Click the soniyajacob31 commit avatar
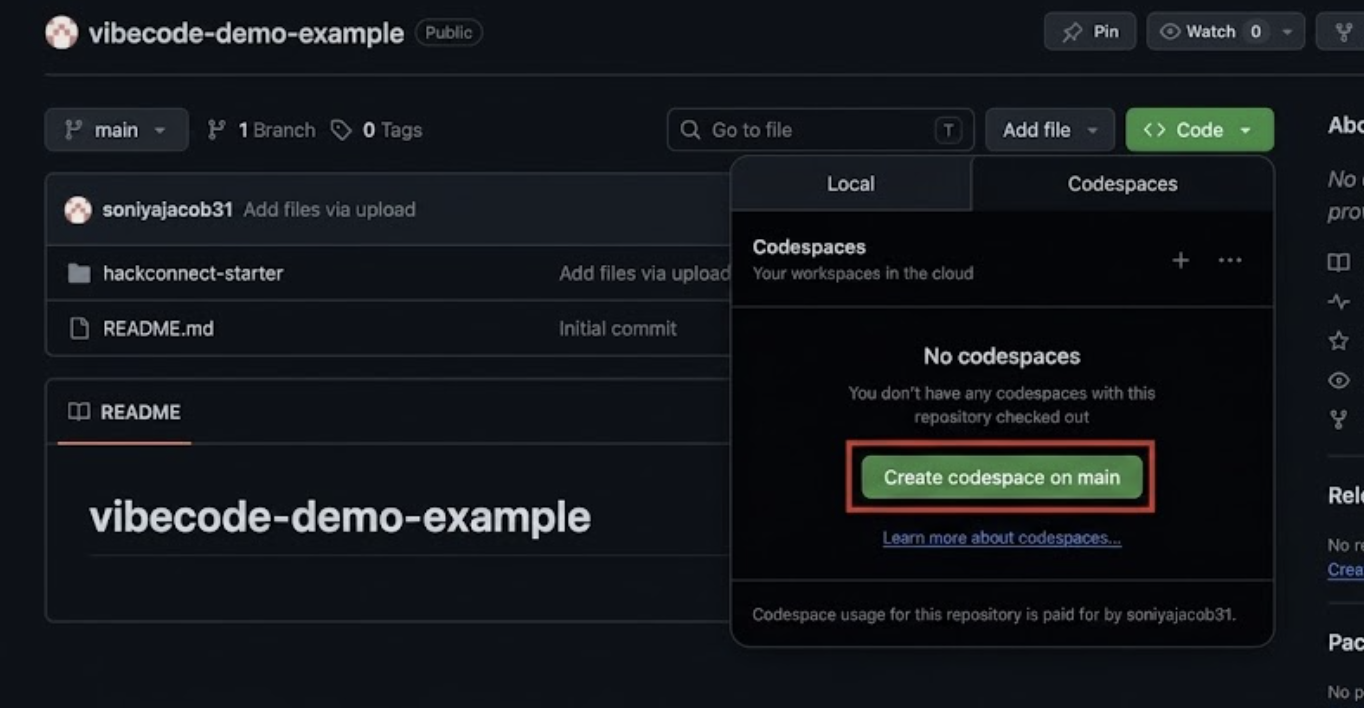 [78, 210]
